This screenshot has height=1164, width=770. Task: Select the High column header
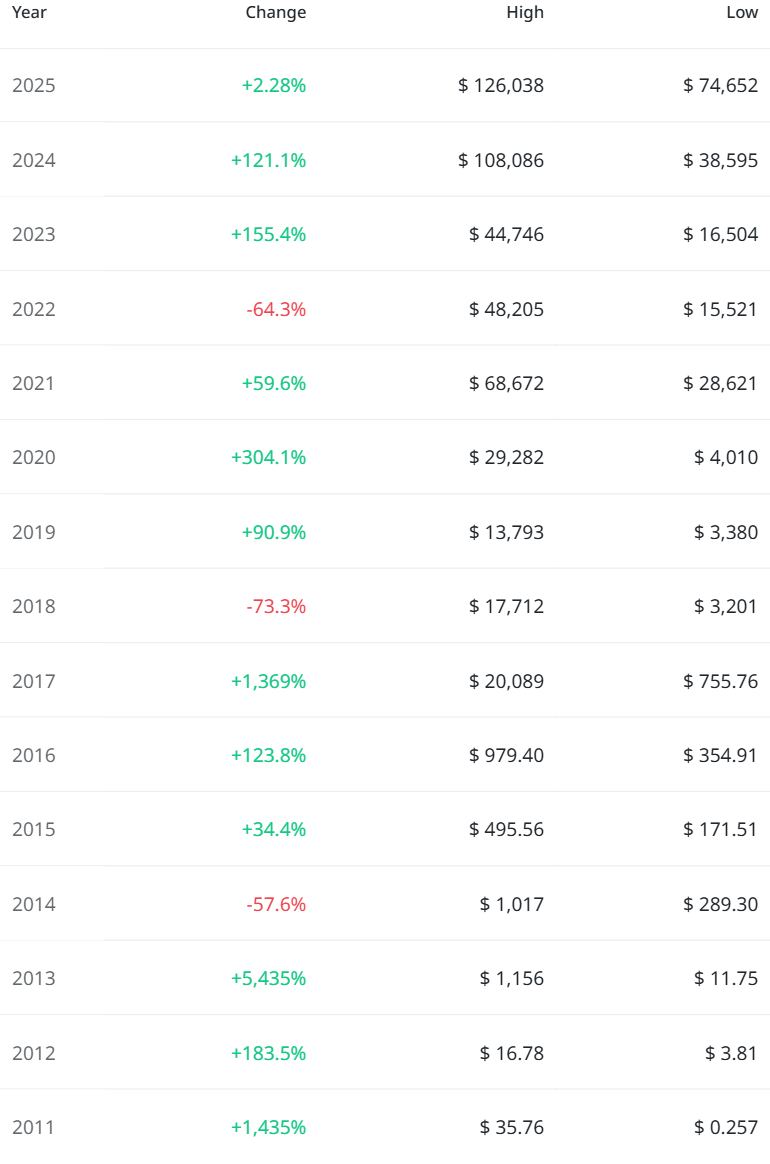click(525, 13)
